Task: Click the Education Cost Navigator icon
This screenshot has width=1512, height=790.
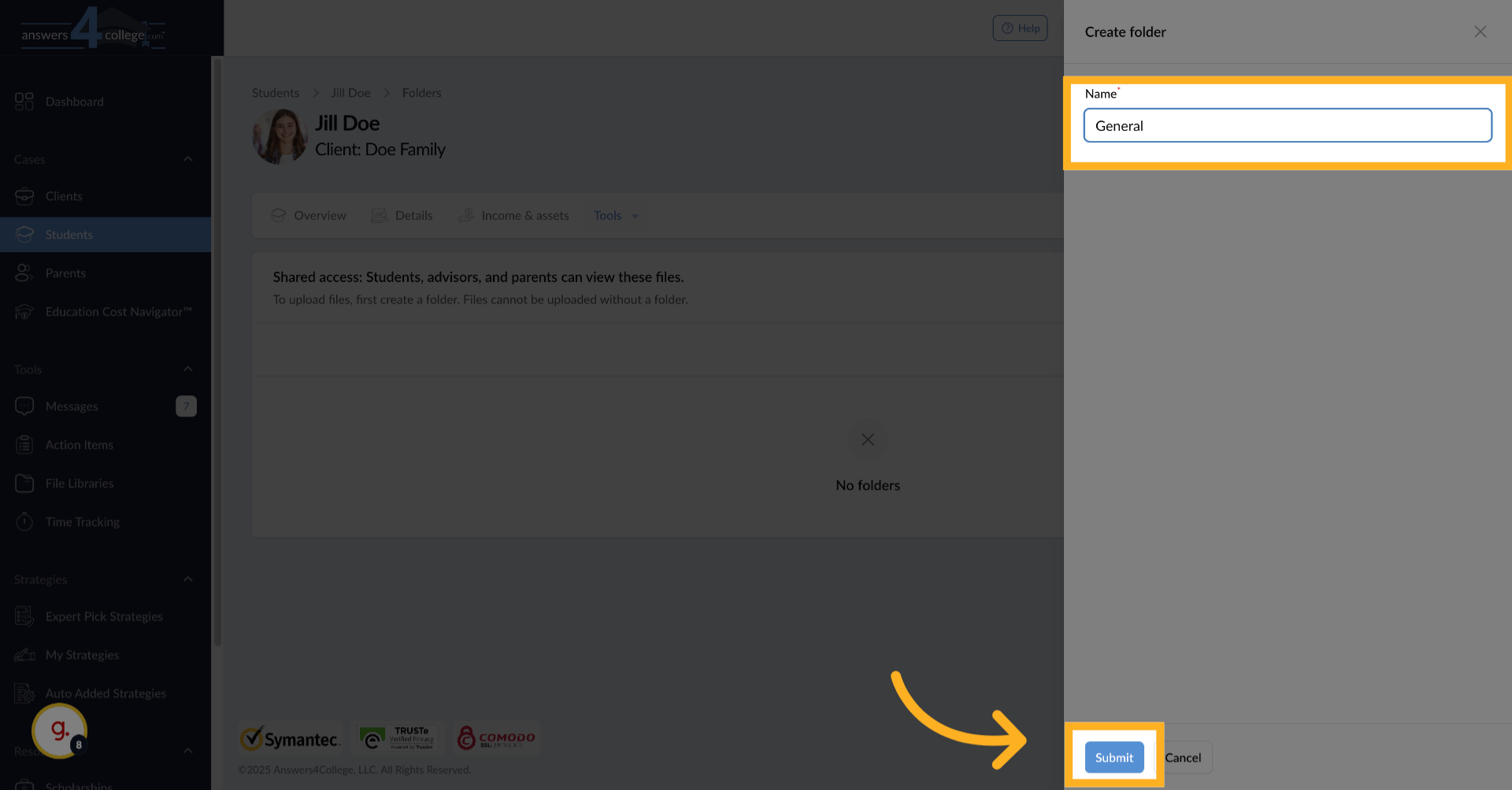Action: tap(24, 312)
